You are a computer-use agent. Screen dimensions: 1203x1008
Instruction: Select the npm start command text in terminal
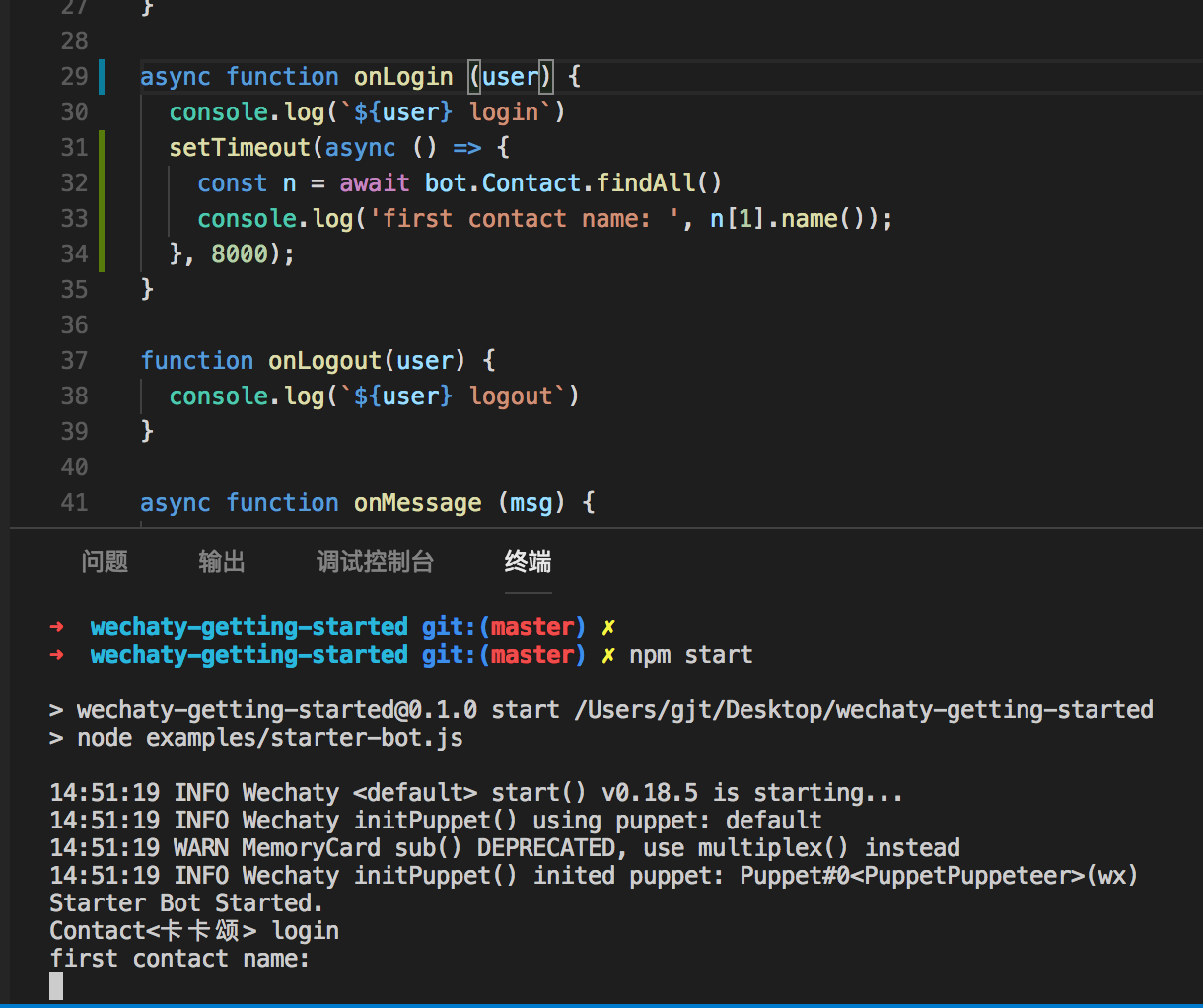pos(690,654)
